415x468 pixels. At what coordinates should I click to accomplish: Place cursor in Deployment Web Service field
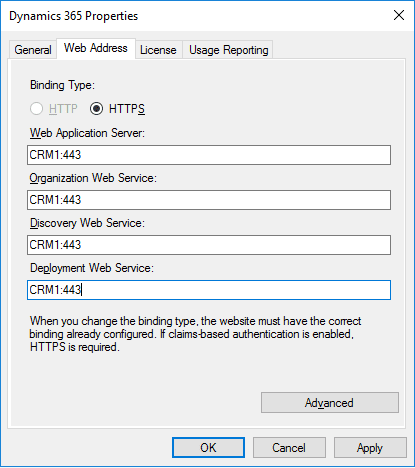[209, 290]
